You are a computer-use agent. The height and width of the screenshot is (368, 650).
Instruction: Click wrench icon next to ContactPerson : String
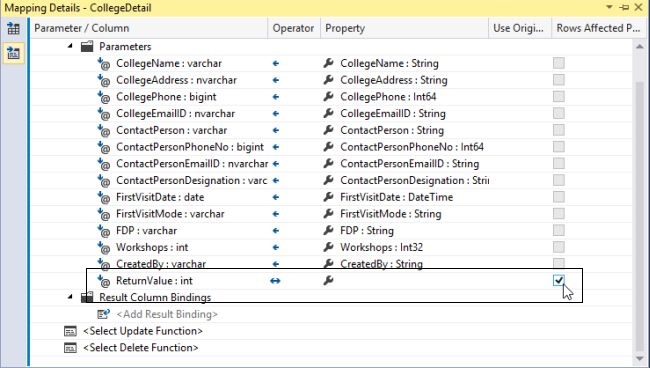[328, 130]
